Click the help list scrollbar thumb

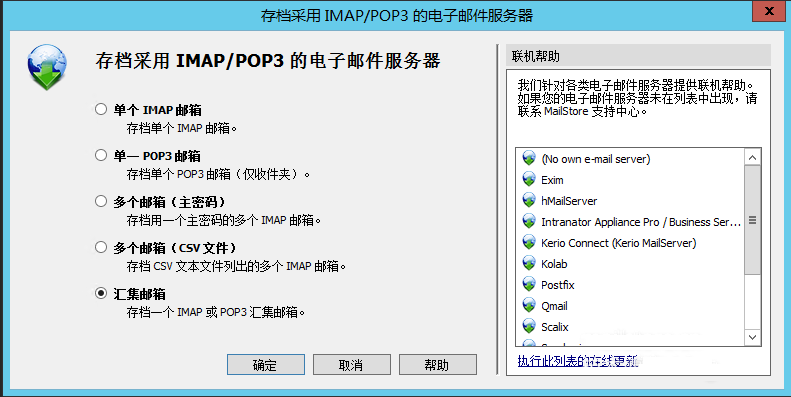tap(752, 220)
